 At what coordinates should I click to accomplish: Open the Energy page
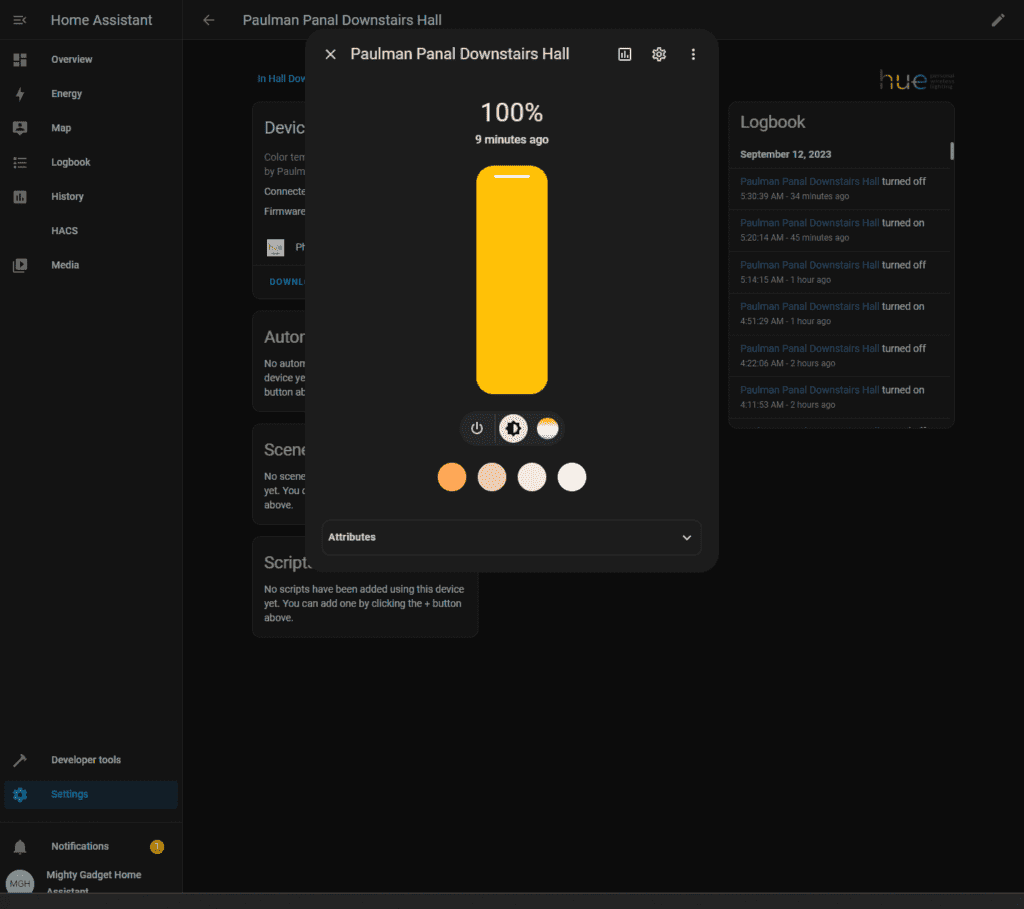point(67,94)
